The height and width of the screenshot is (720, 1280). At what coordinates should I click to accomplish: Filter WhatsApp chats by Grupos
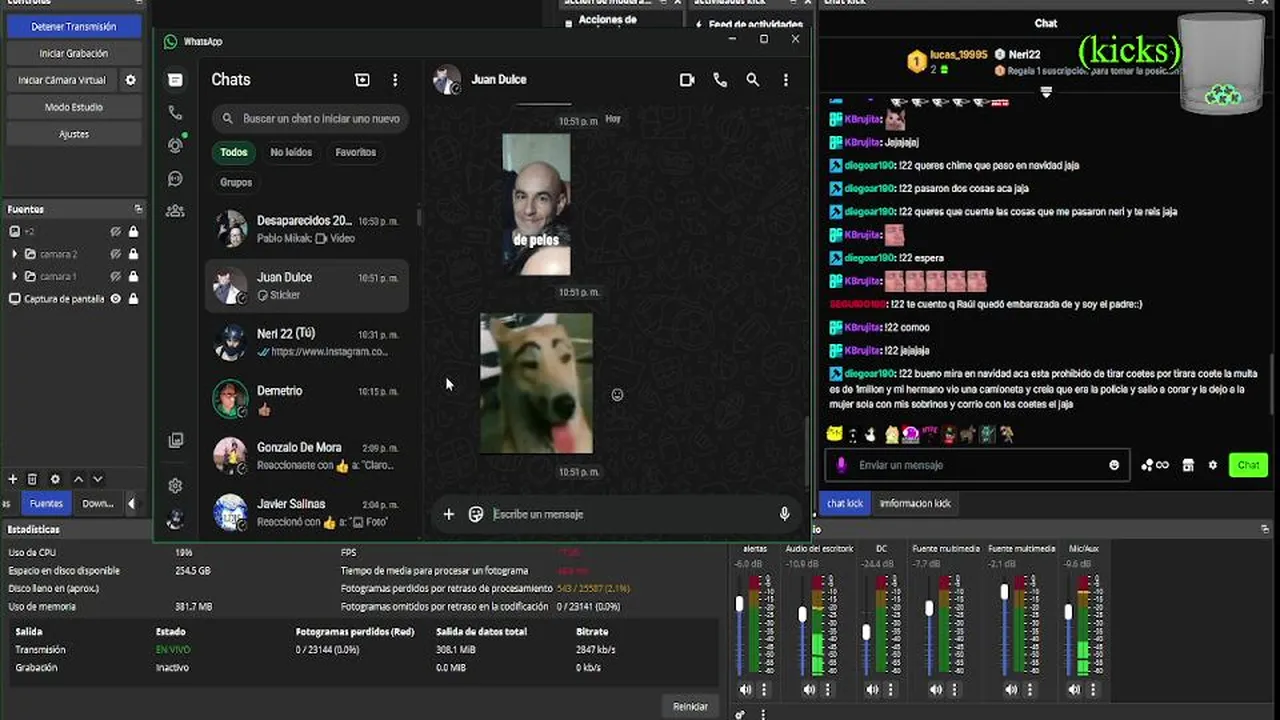tap(236, 182)
